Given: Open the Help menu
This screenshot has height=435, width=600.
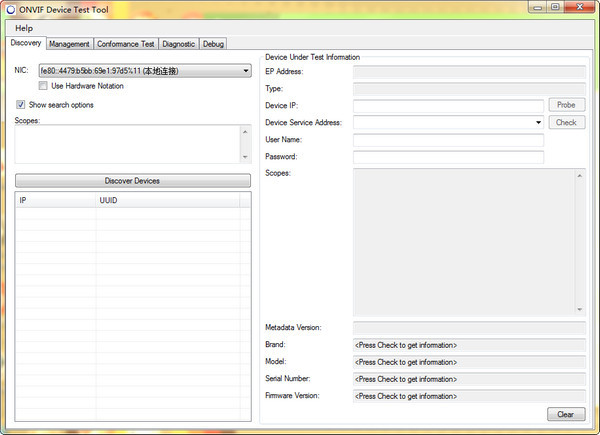Looking at the screenshot, I should point(24,28).
